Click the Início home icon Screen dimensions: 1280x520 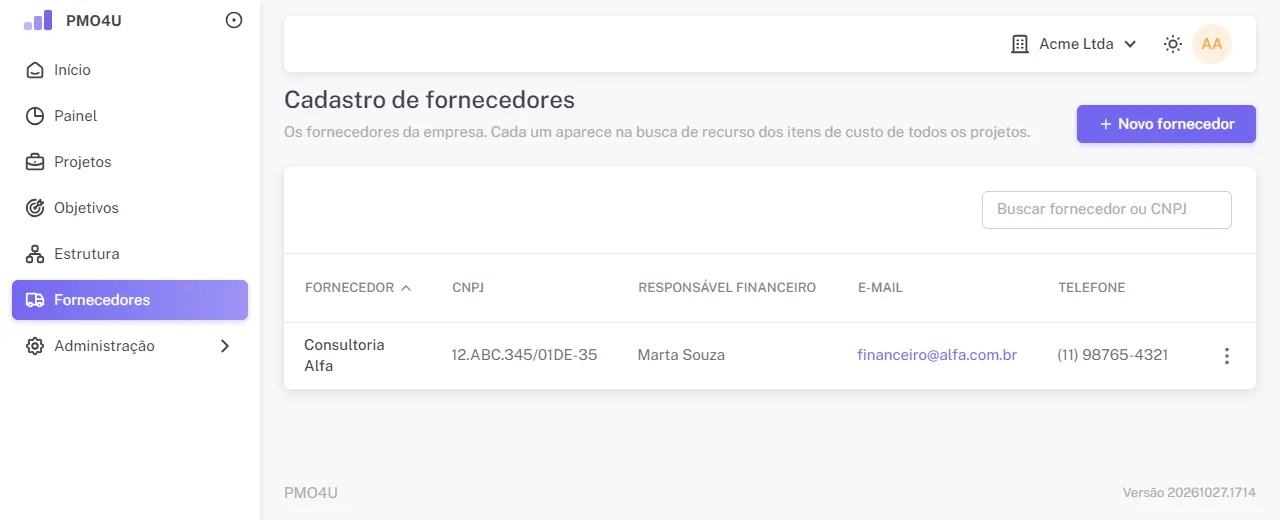pos(35,70)
